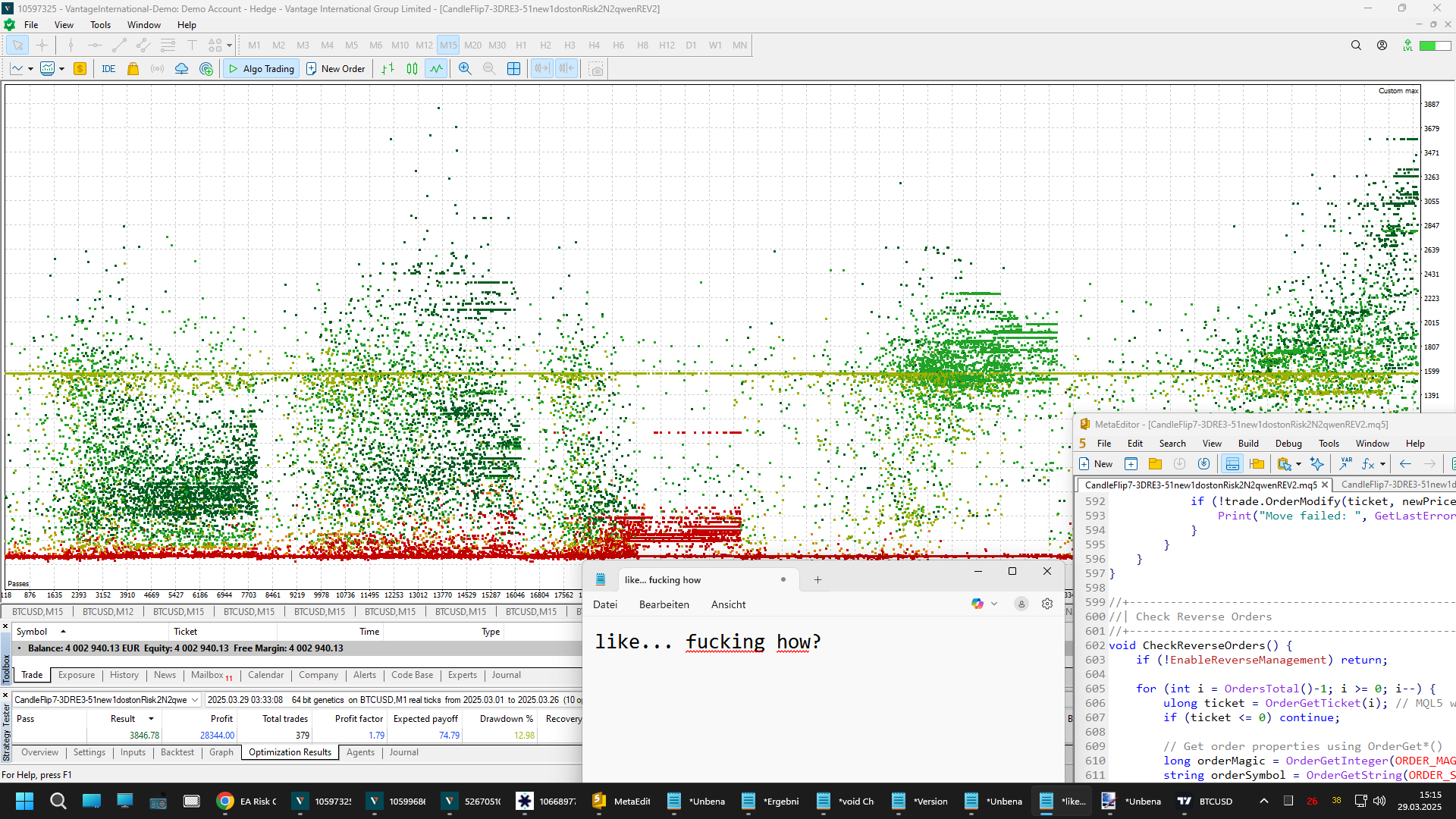1456x819 pixels.
Task: Click New file button in MetaEditor
Action: pos(1096,464)
